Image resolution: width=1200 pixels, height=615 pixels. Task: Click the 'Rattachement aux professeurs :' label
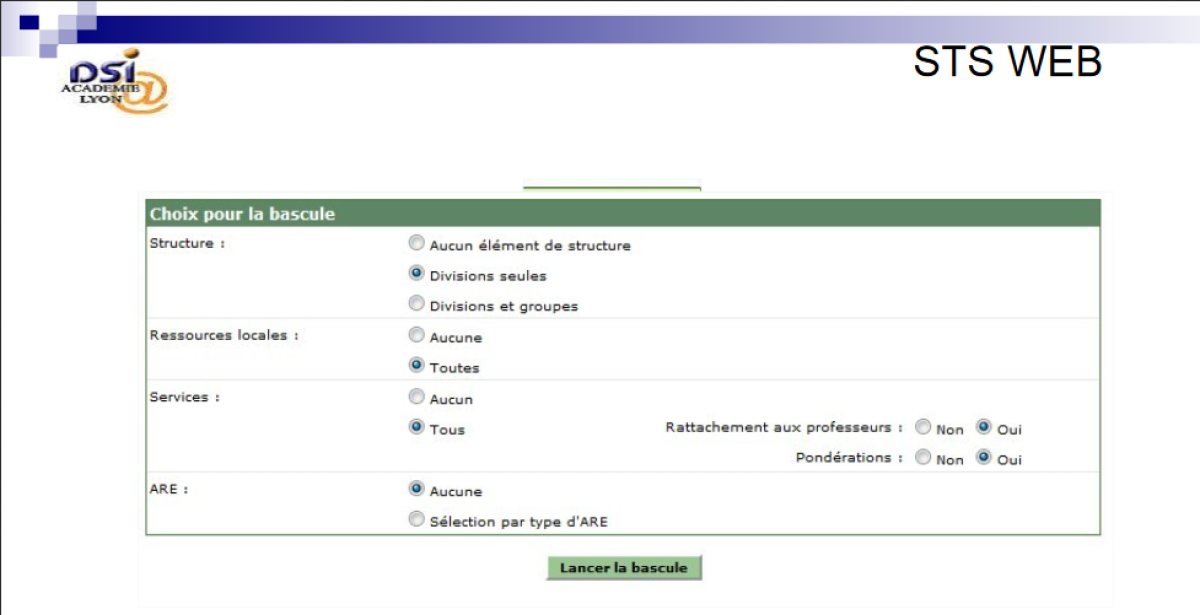783,428
